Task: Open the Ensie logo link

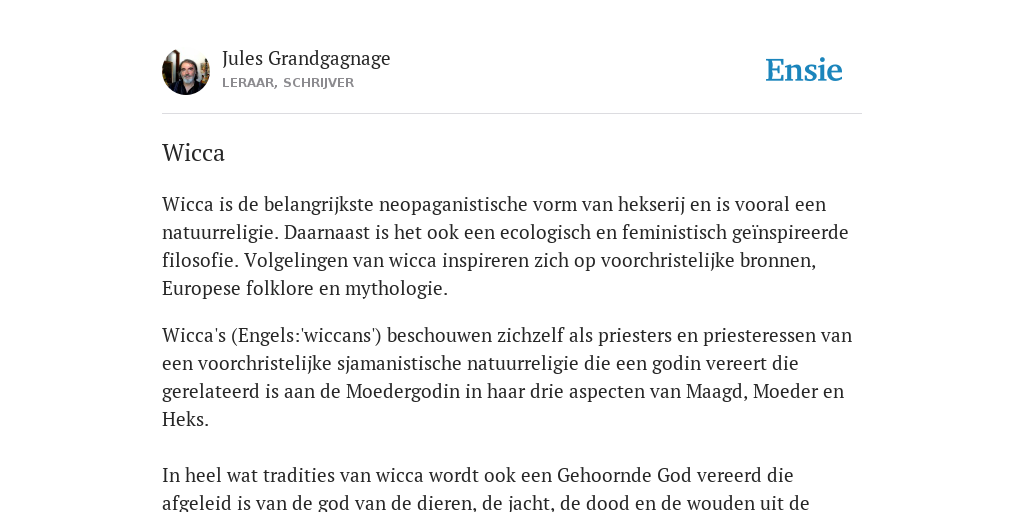Action: [x=803, y=71]
